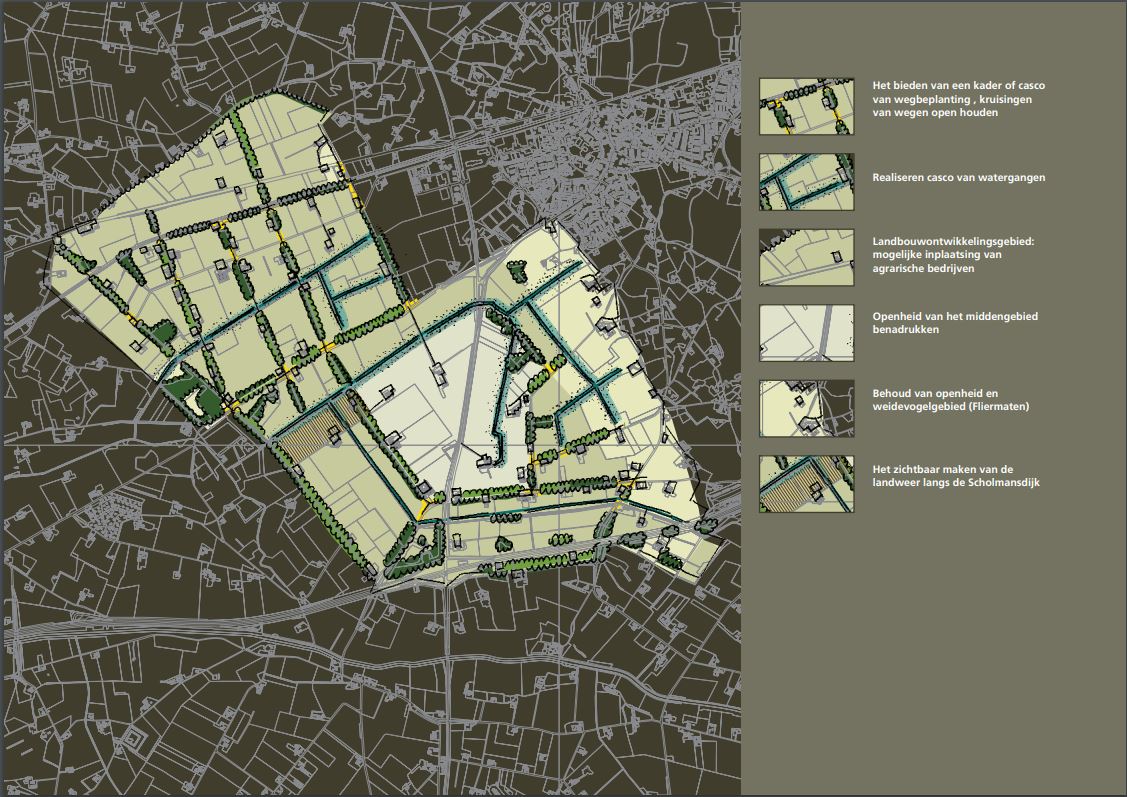
Task: Select the watergangen casco legend thumbnail
Action: coord(806,181)
